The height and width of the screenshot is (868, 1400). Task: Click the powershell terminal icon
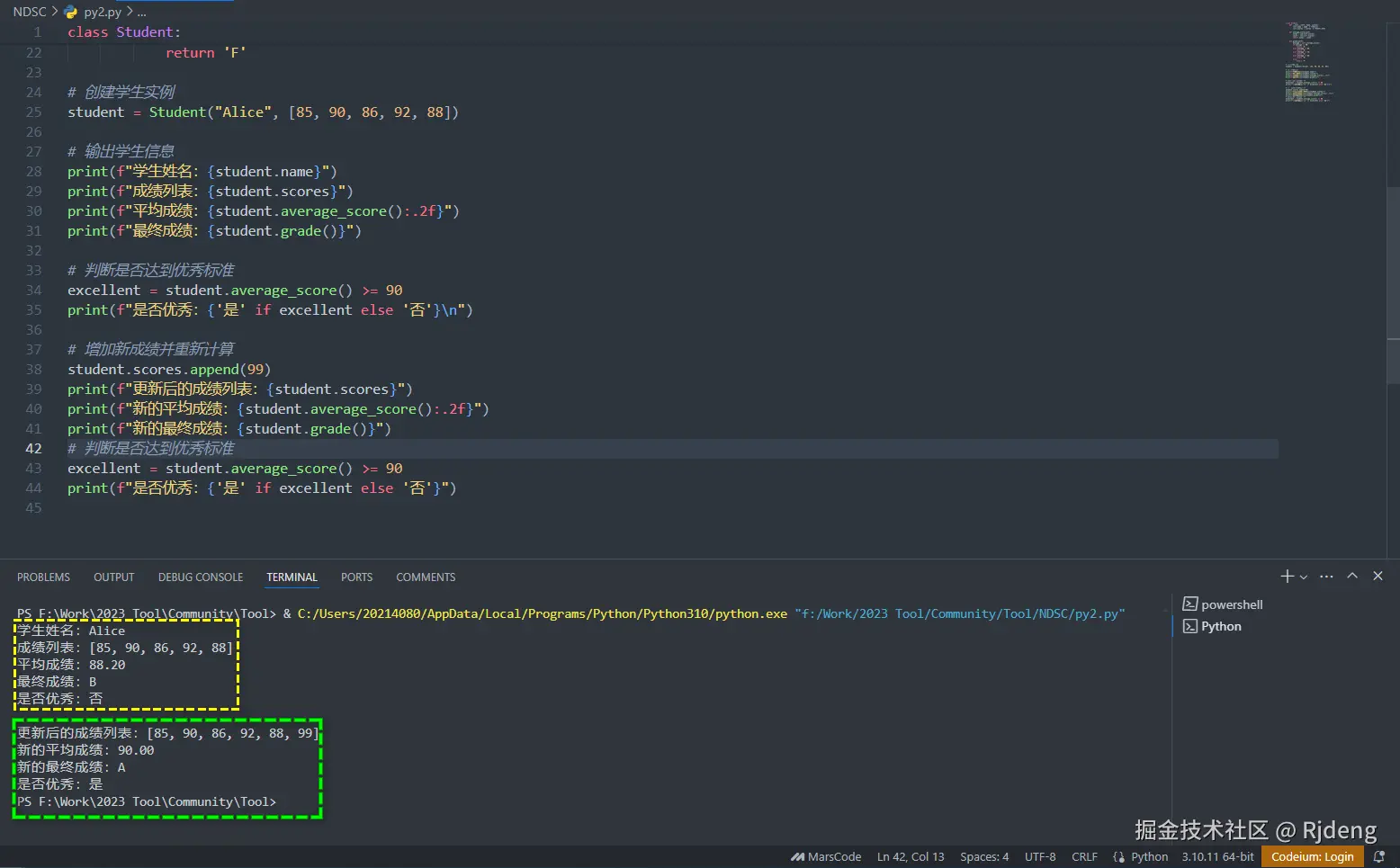pos(1189,604)
